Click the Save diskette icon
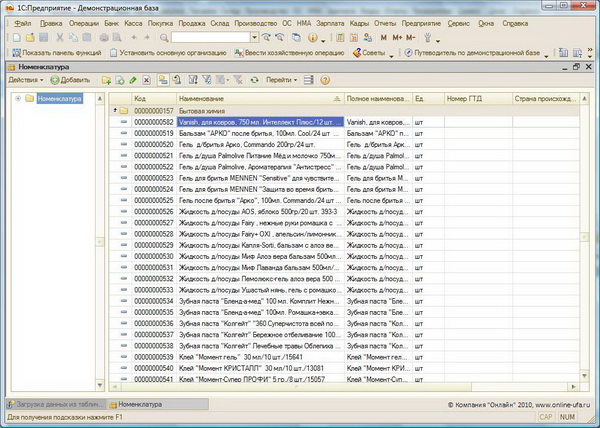 44,37
